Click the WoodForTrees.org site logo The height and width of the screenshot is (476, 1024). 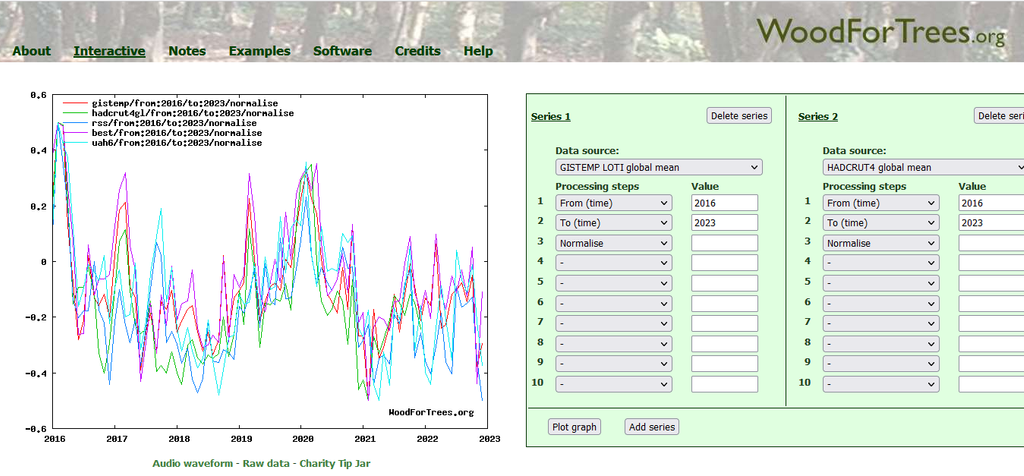click(880, 32)
